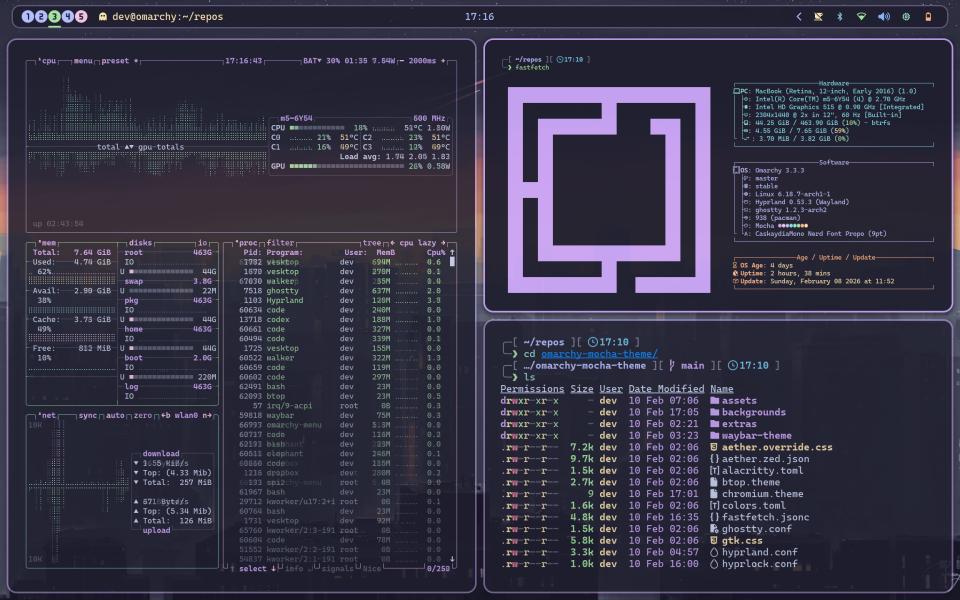960x600 pixels.
Task: Click the signals button below the proc list
Action: pyautogui.click(x=336, y=569)
